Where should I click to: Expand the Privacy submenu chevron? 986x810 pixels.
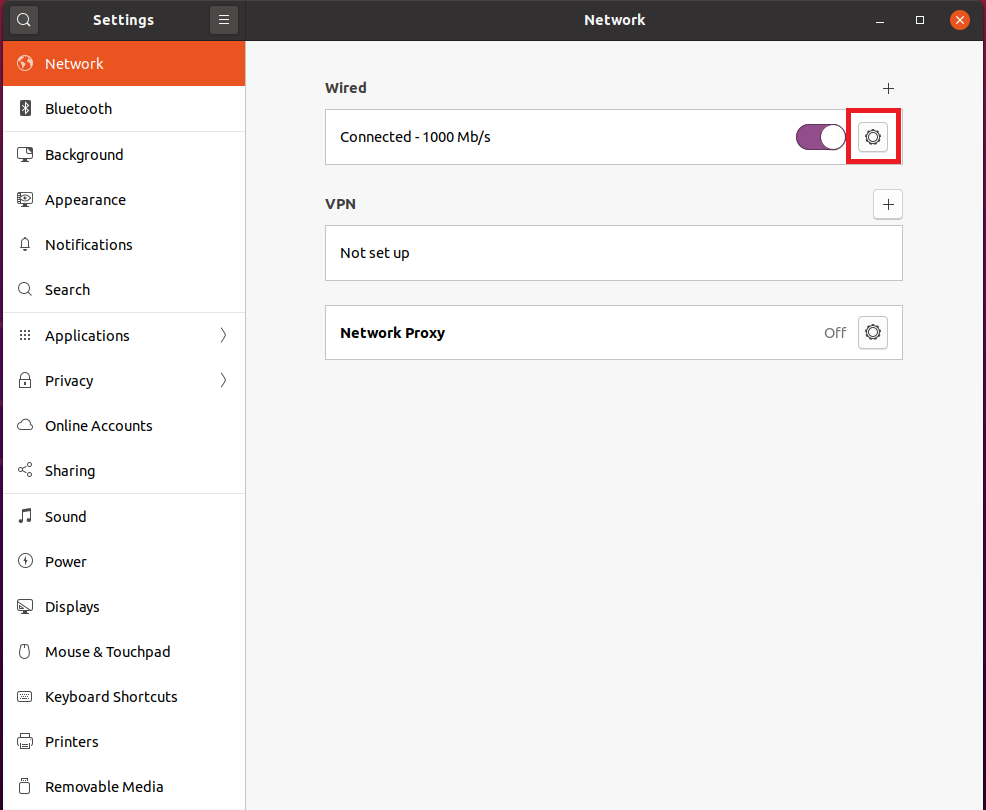(223, 381)
